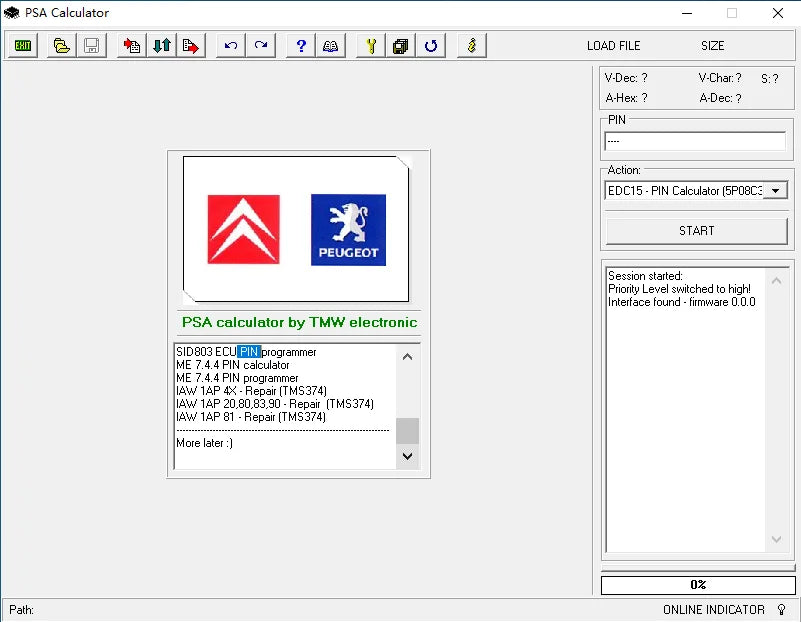The height and width of the screenshot is (622, 801).
Task: Click 'ME 7.4.4 PIN programmer' line
Action: (x=237, y=378)
